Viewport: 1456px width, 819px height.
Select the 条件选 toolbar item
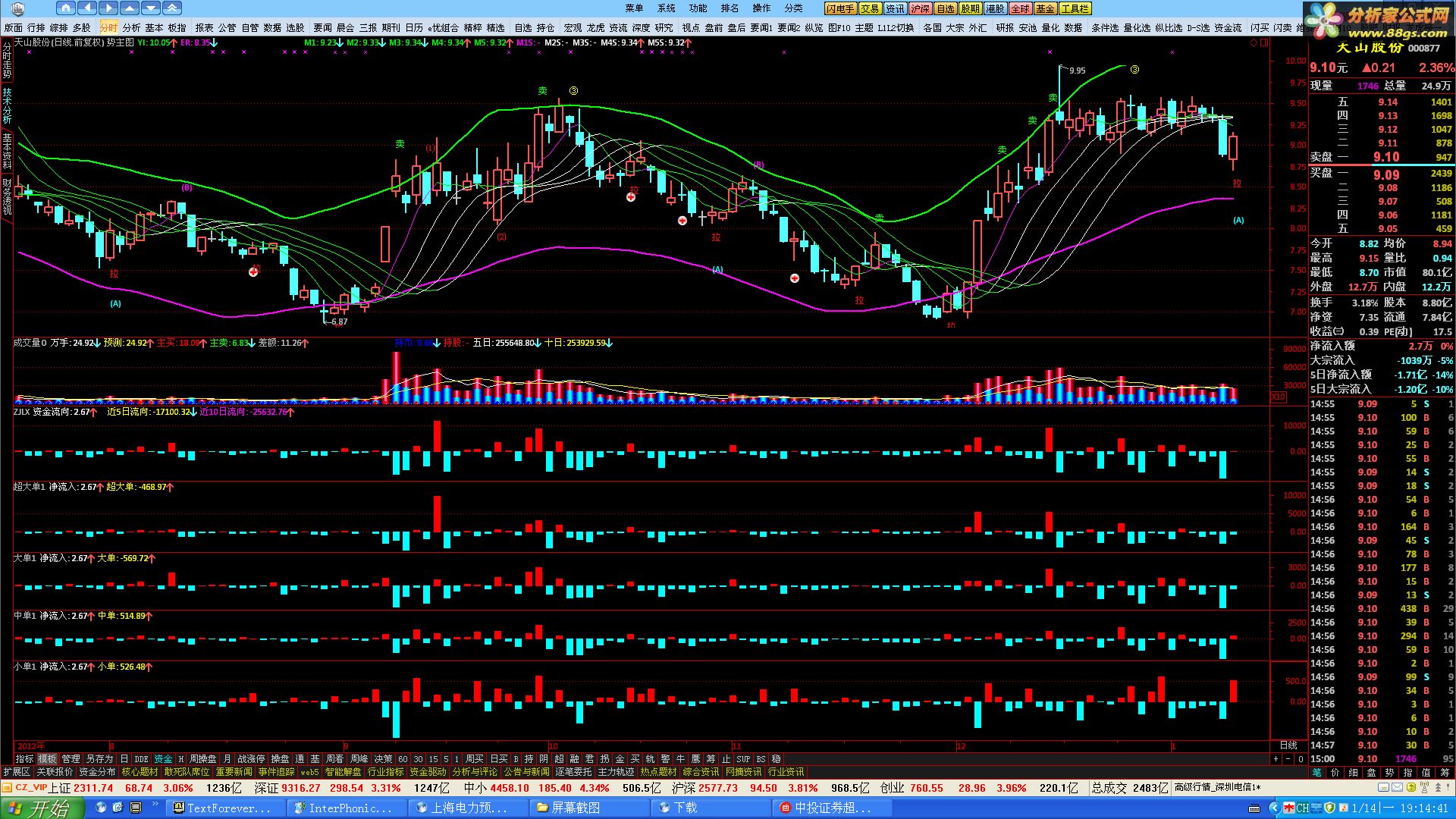pyautogui.click(x=1105, y=28)
